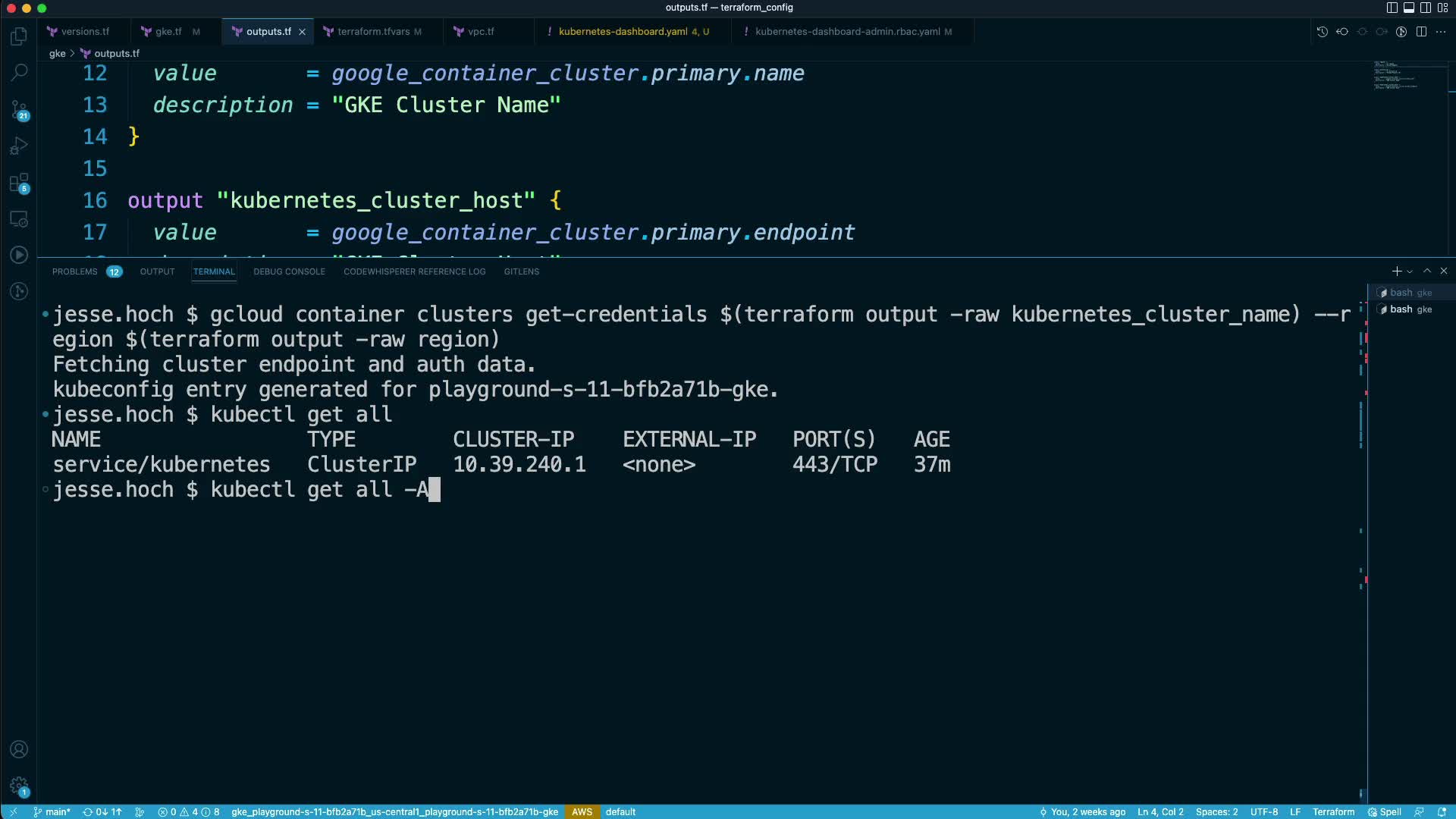Toggle the secondary side bar
Image resolution: width=1456 pixels, height=819 pixels.
[x=1425, y=8]
